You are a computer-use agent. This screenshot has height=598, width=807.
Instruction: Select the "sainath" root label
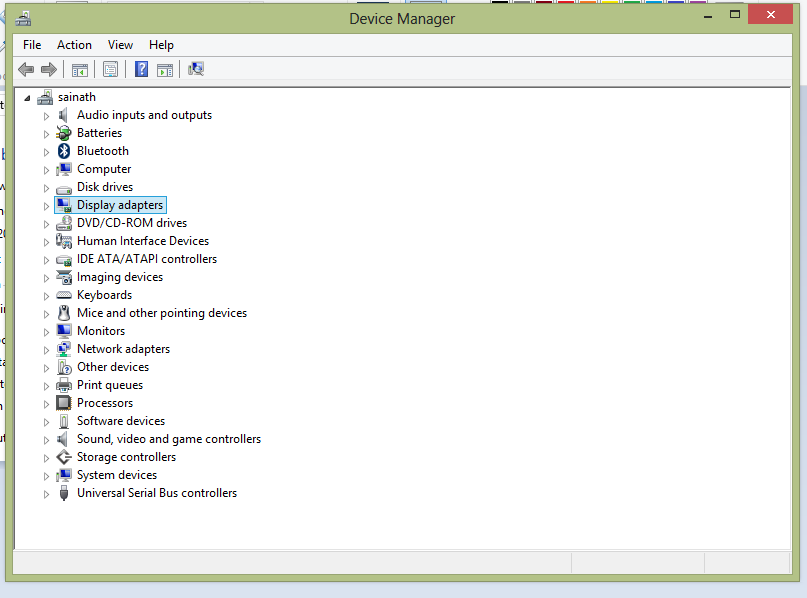(x=77, y=97)
